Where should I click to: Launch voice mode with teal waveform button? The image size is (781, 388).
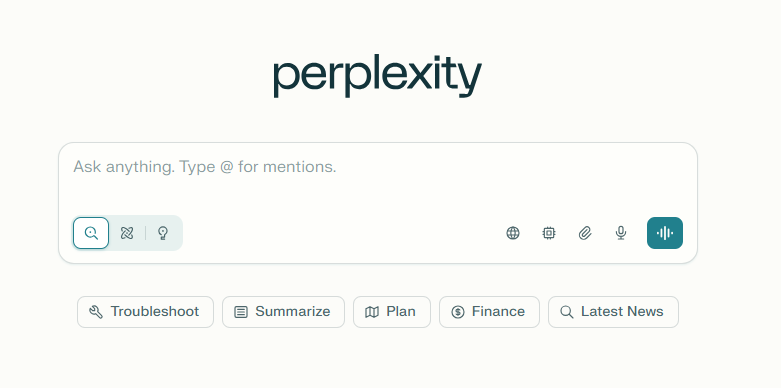665,233
